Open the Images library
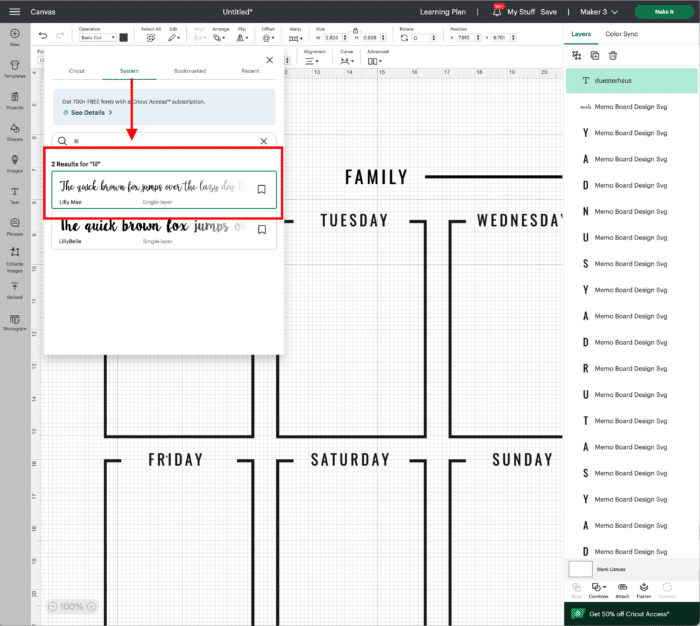The height and width of the screenshot is (626, 700). (14, 162)
